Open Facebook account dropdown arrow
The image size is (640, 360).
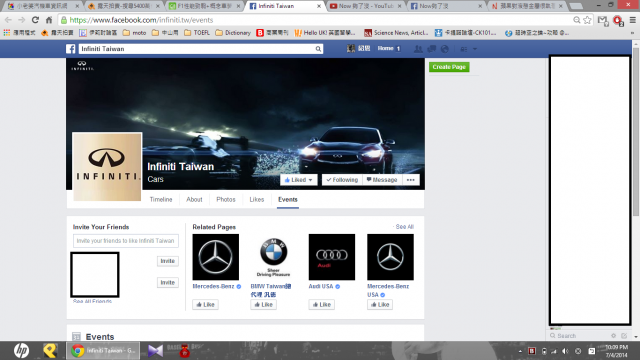tap(475, 49)
